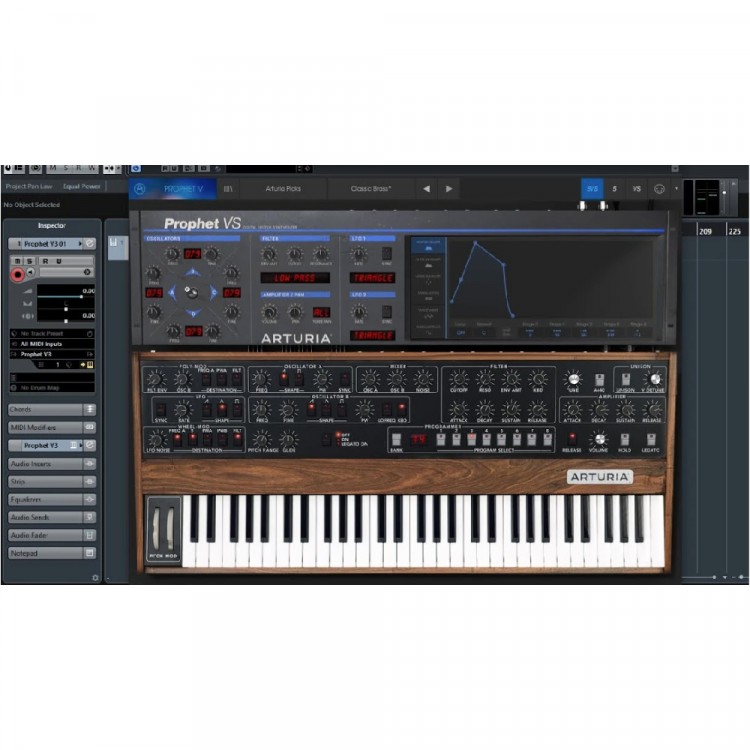Screen dimensions: 750x750
Task: Click the vector joystick center ball
Action: 191,292
